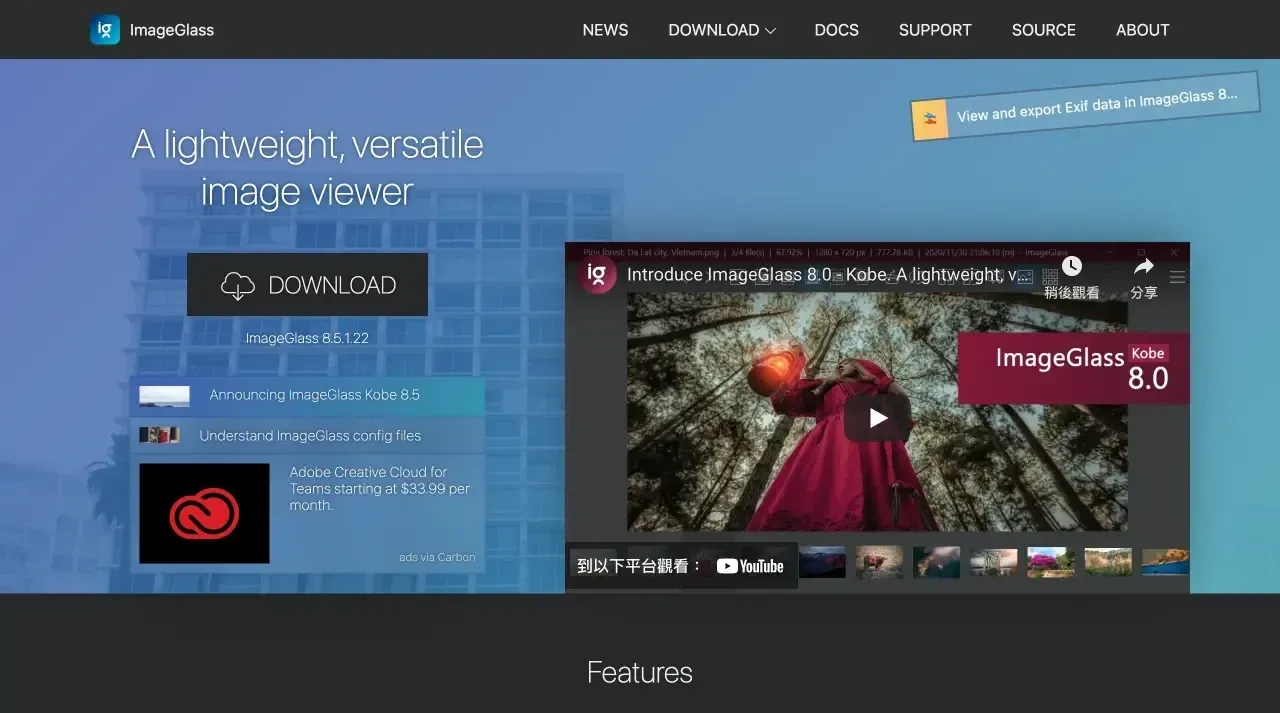
Task: Click the ImageGlass logo icon in header
Action: 105,30
